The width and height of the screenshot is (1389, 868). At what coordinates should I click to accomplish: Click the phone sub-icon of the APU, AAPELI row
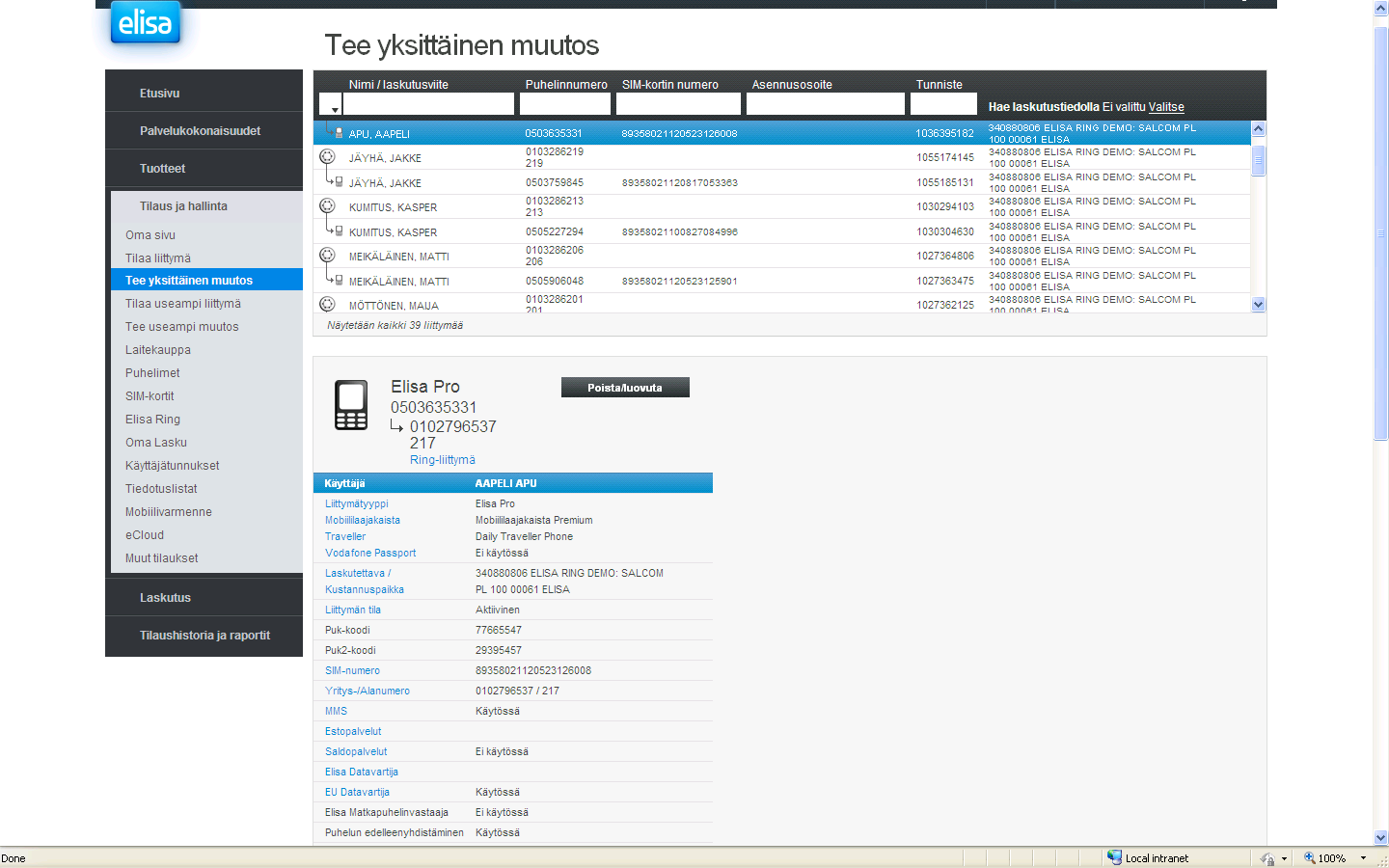pyautogui.click(x=339, y=132)
